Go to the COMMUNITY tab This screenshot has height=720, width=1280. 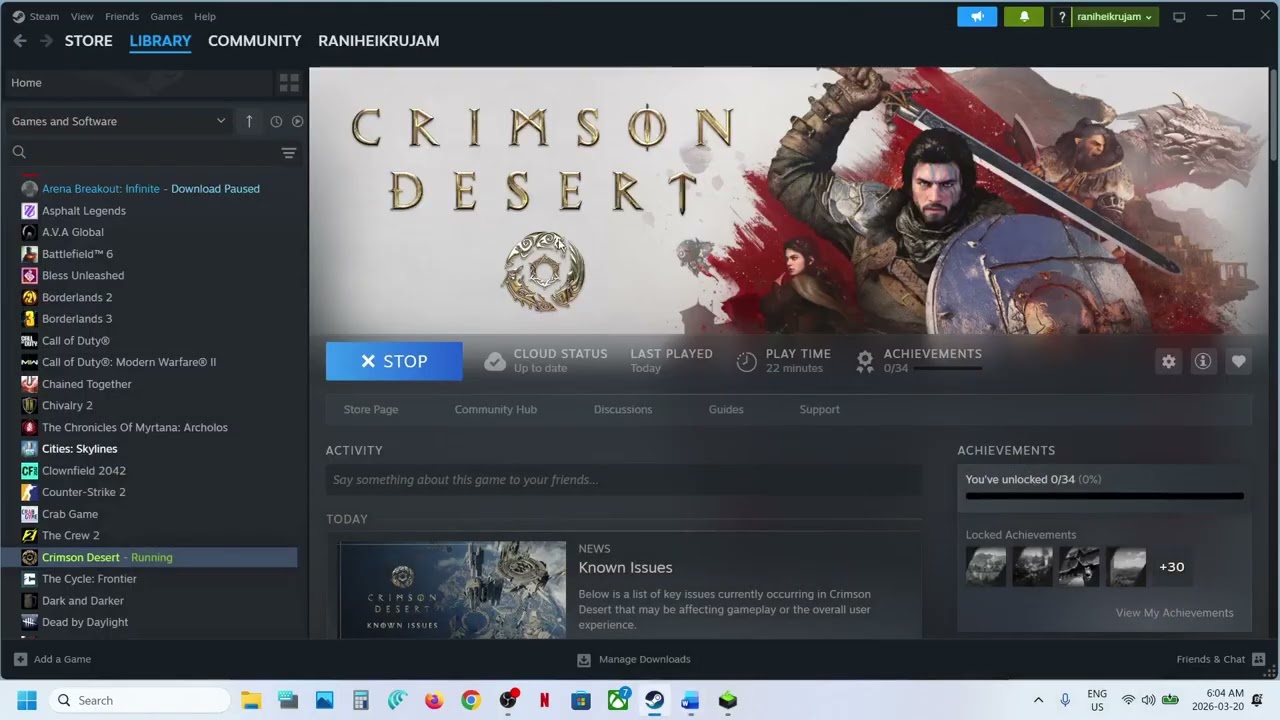254,41
